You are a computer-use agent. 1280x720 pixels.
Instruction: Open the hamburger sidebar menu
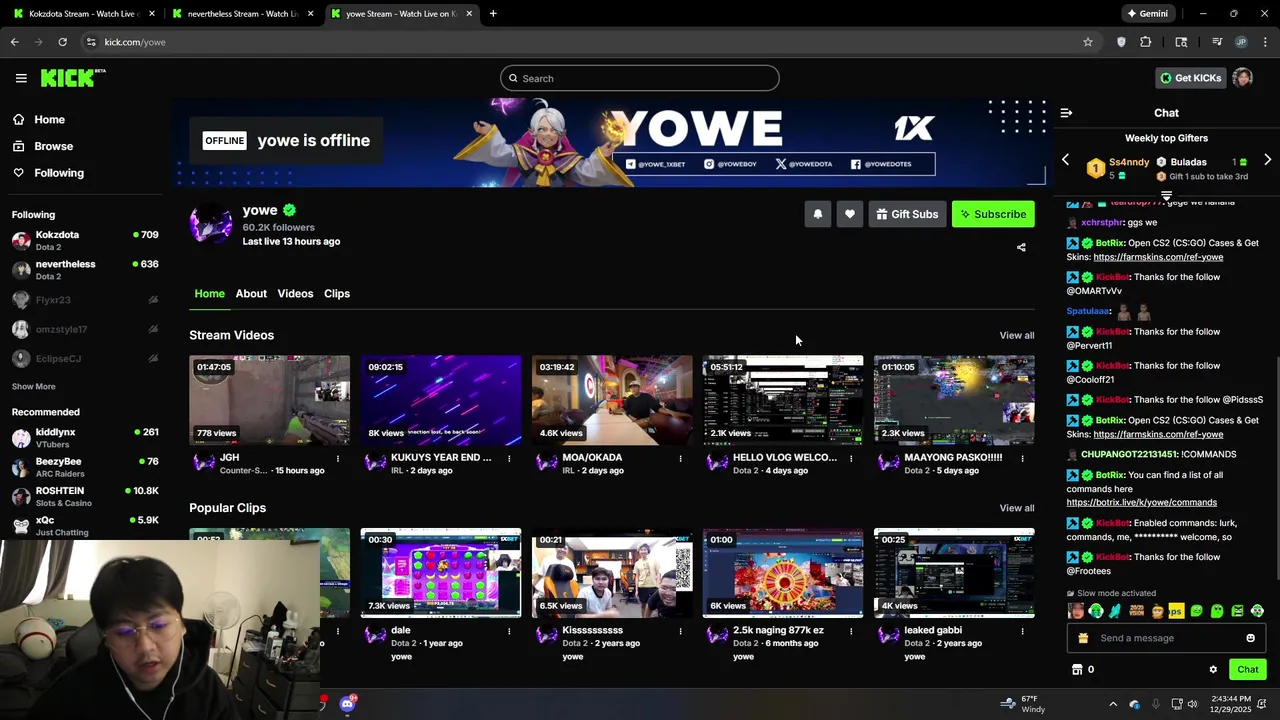(21, 78)
